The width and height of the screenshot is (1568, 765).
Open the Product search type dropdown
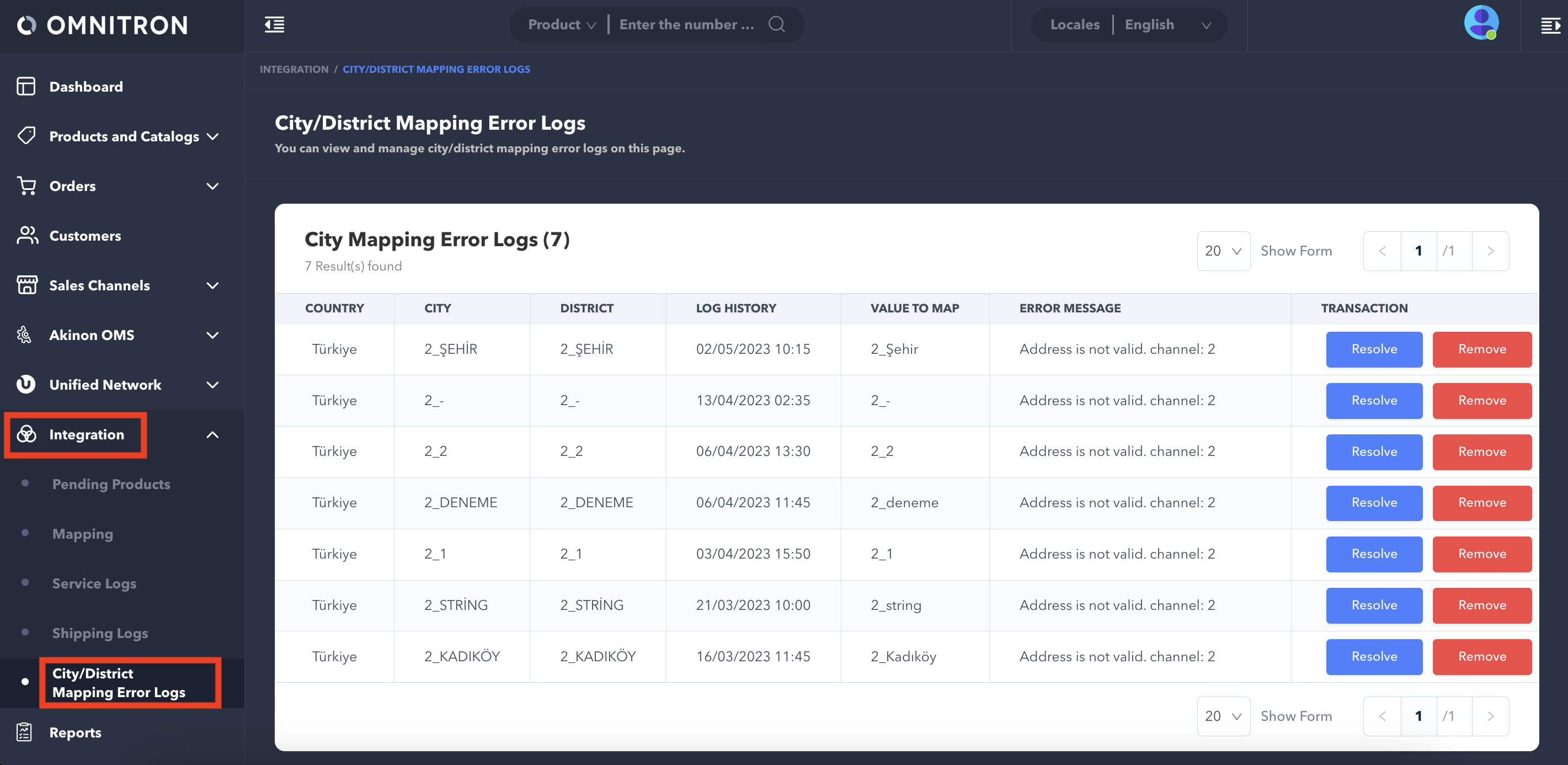click(561, 25)
